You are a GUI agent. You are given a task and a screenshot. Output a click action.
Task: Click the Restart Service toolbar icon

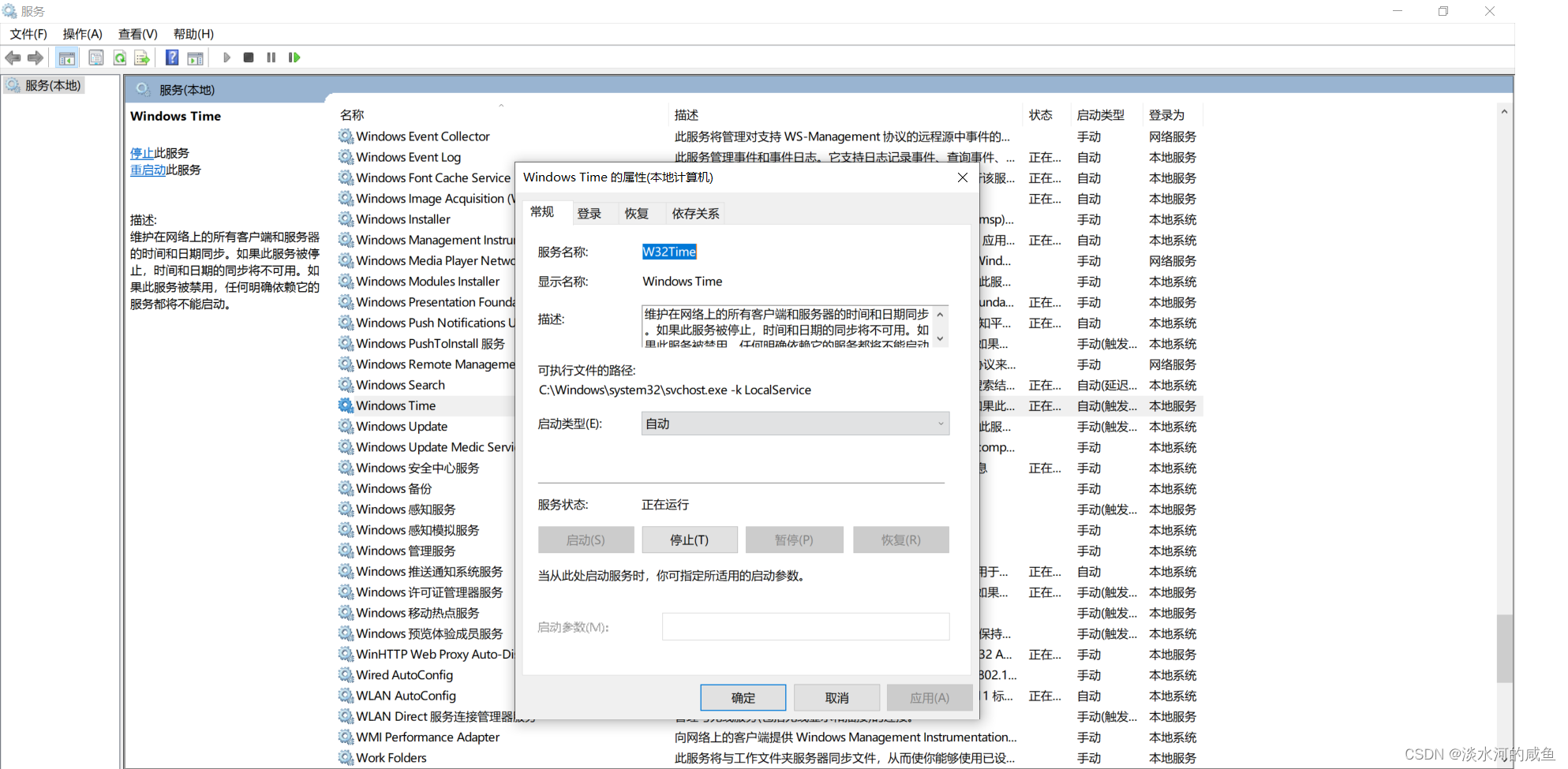click(294, 58)
